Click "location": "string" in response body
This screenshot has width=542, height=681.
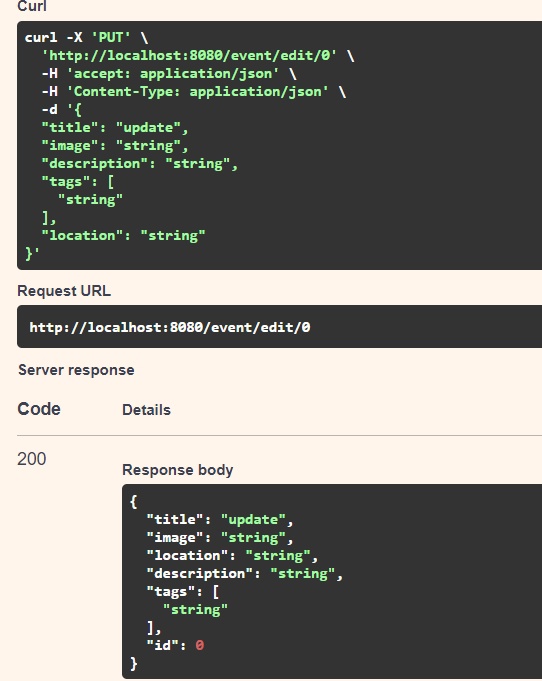(x=232, y=556)
